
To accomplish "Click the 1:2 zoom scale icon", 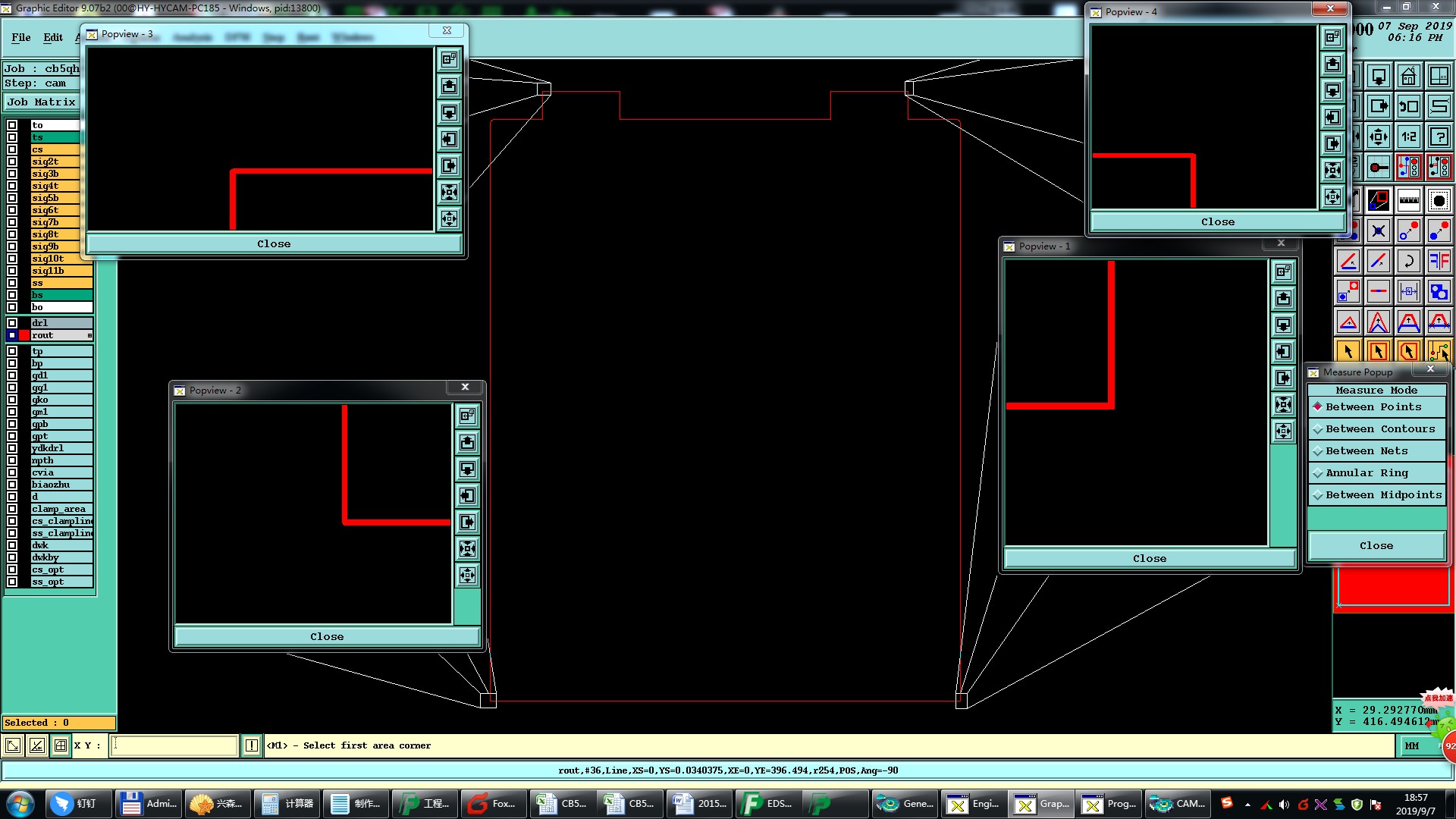I will click(1408, 137).
